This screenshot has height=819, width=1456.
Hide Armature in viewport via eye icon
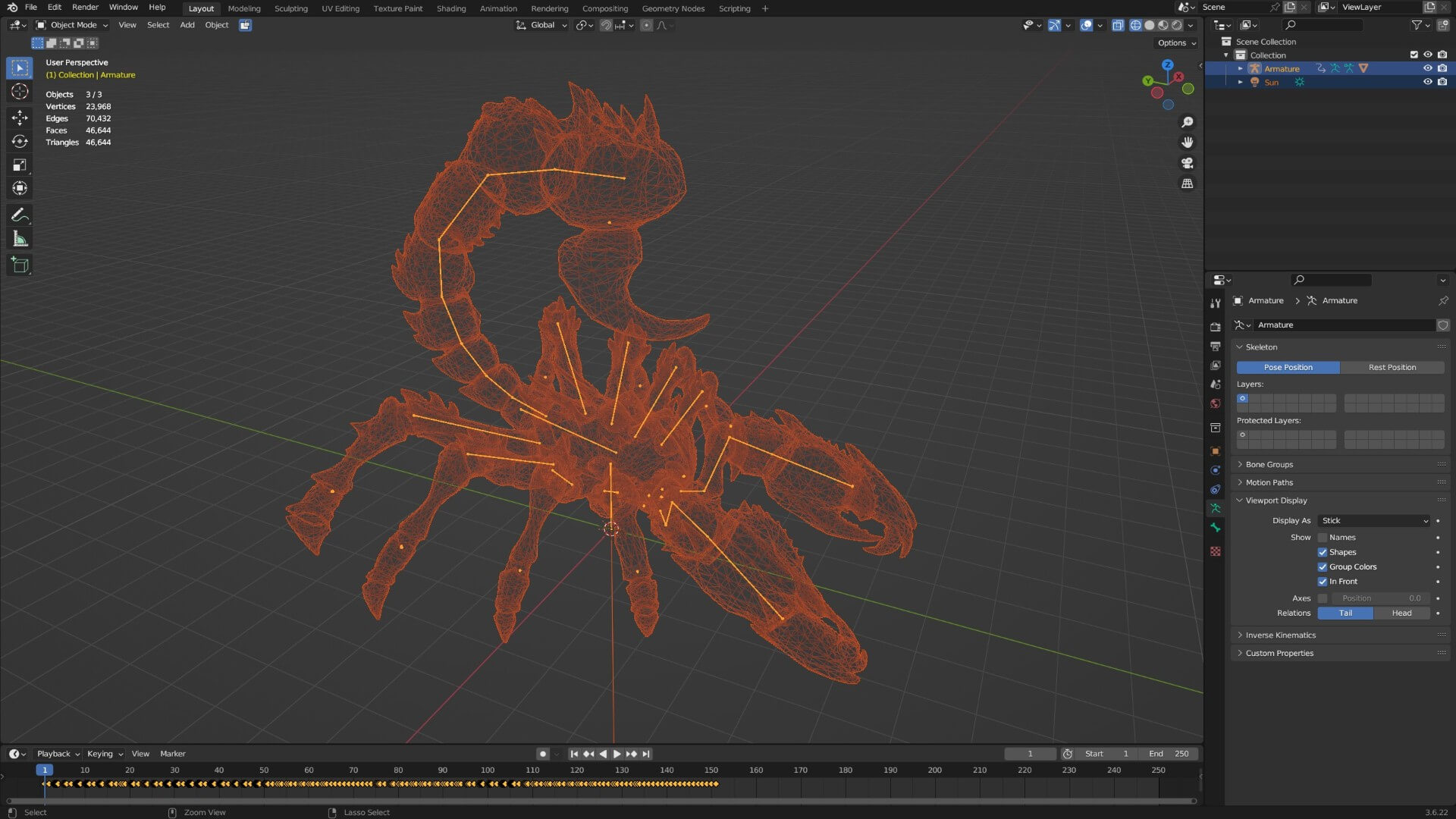tap(1428, 68)
